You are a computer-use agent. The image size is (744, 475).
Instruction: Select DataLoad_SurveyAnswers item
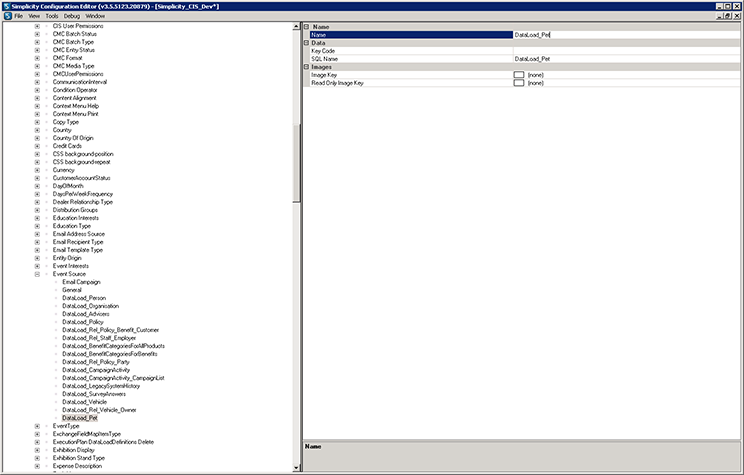(94, 394)
